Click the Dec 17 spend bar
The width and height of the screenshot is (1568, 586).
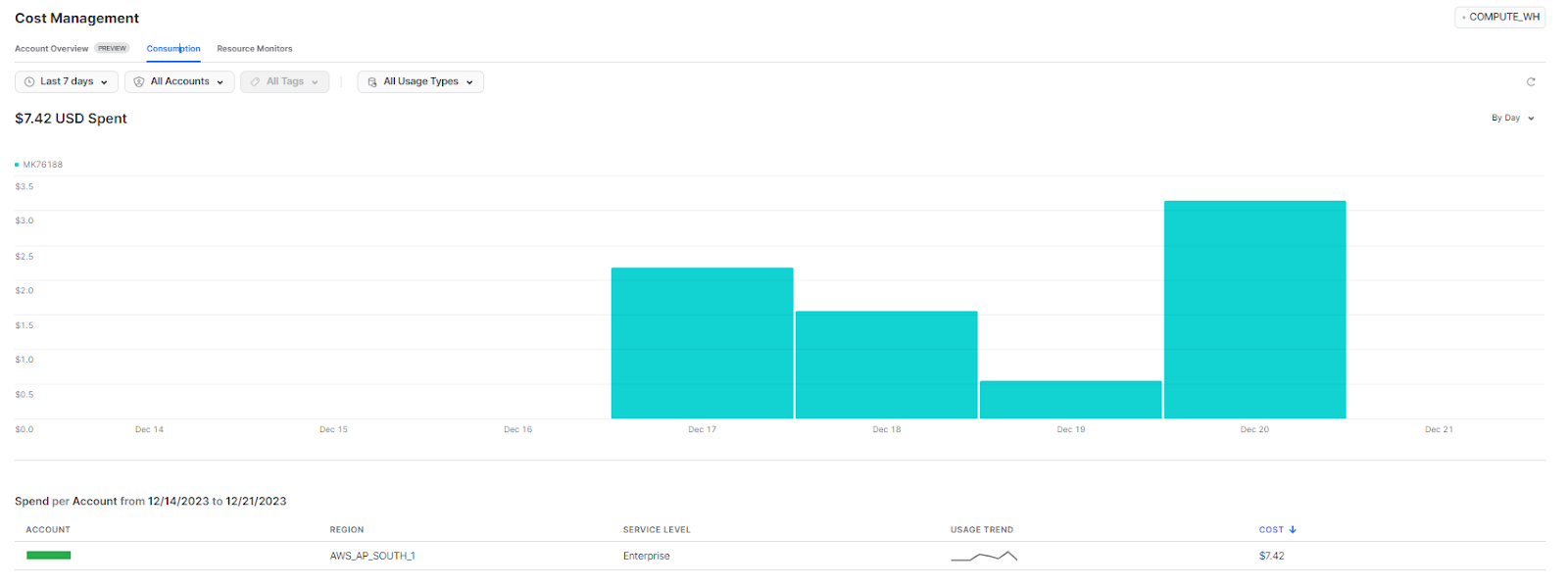point(702,343)
